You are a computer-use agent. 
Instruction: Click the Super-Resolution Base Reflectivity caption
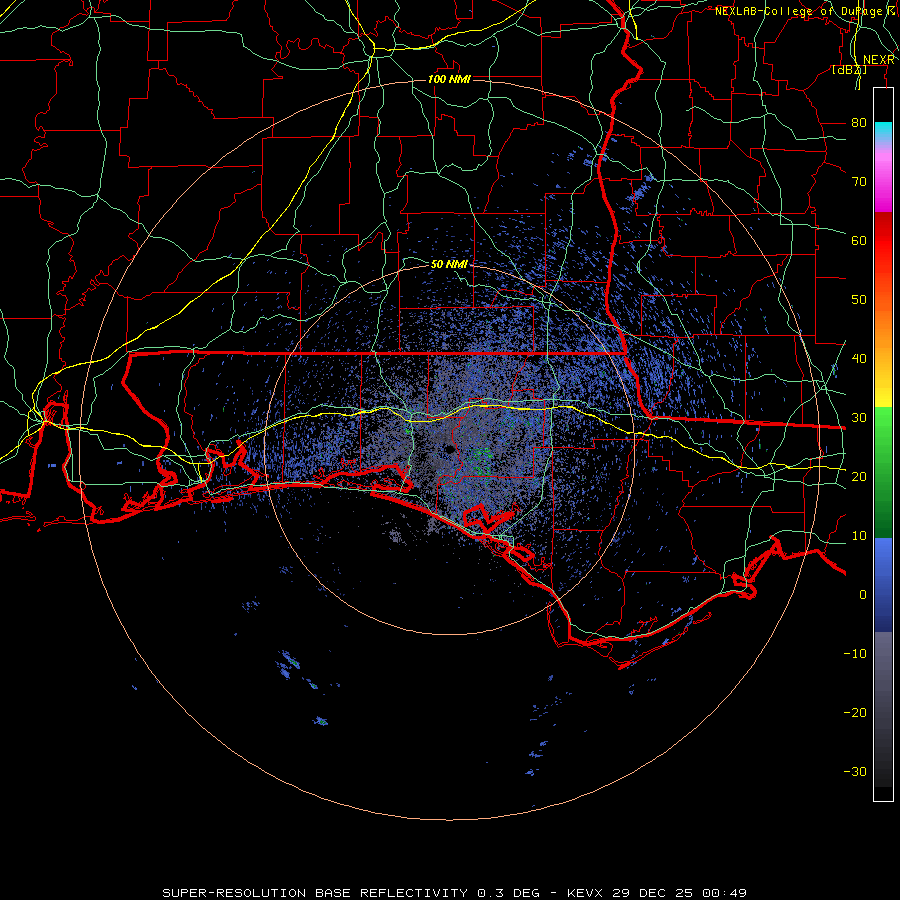click(455, 893)
